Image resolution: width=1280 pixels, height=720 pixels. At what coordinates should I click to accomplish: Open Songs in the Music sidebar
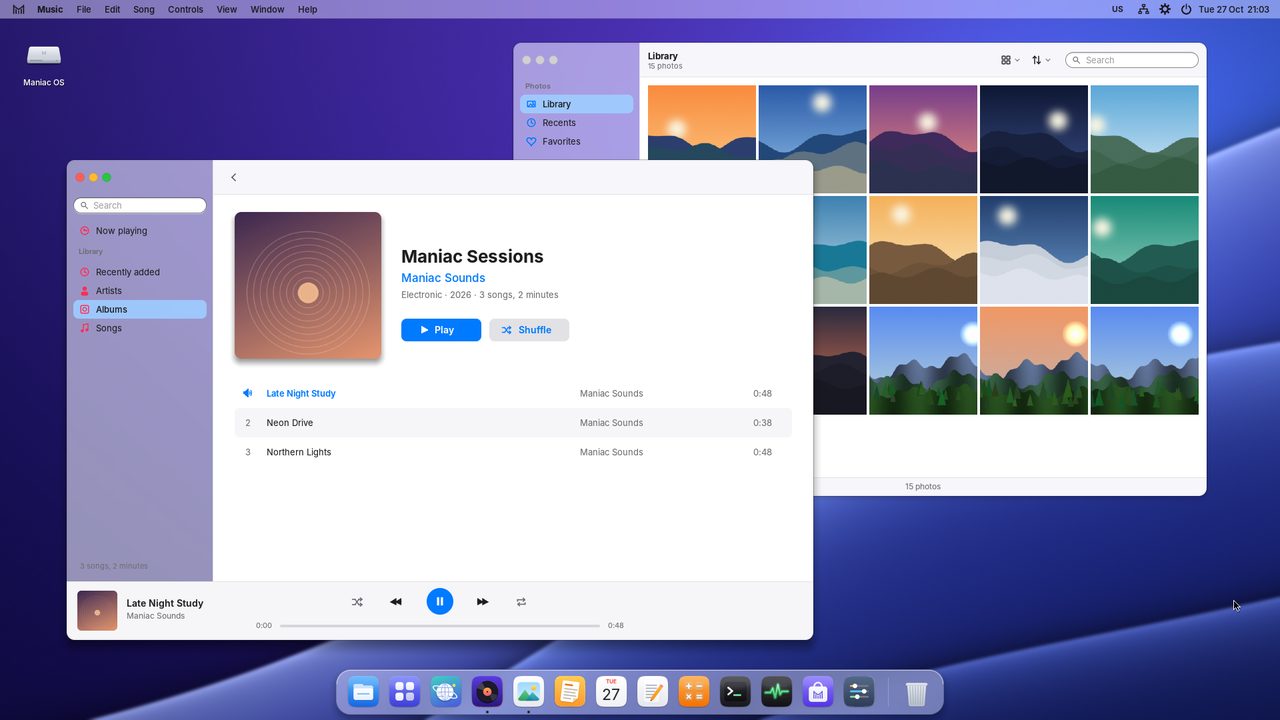[x=140, y=328]
